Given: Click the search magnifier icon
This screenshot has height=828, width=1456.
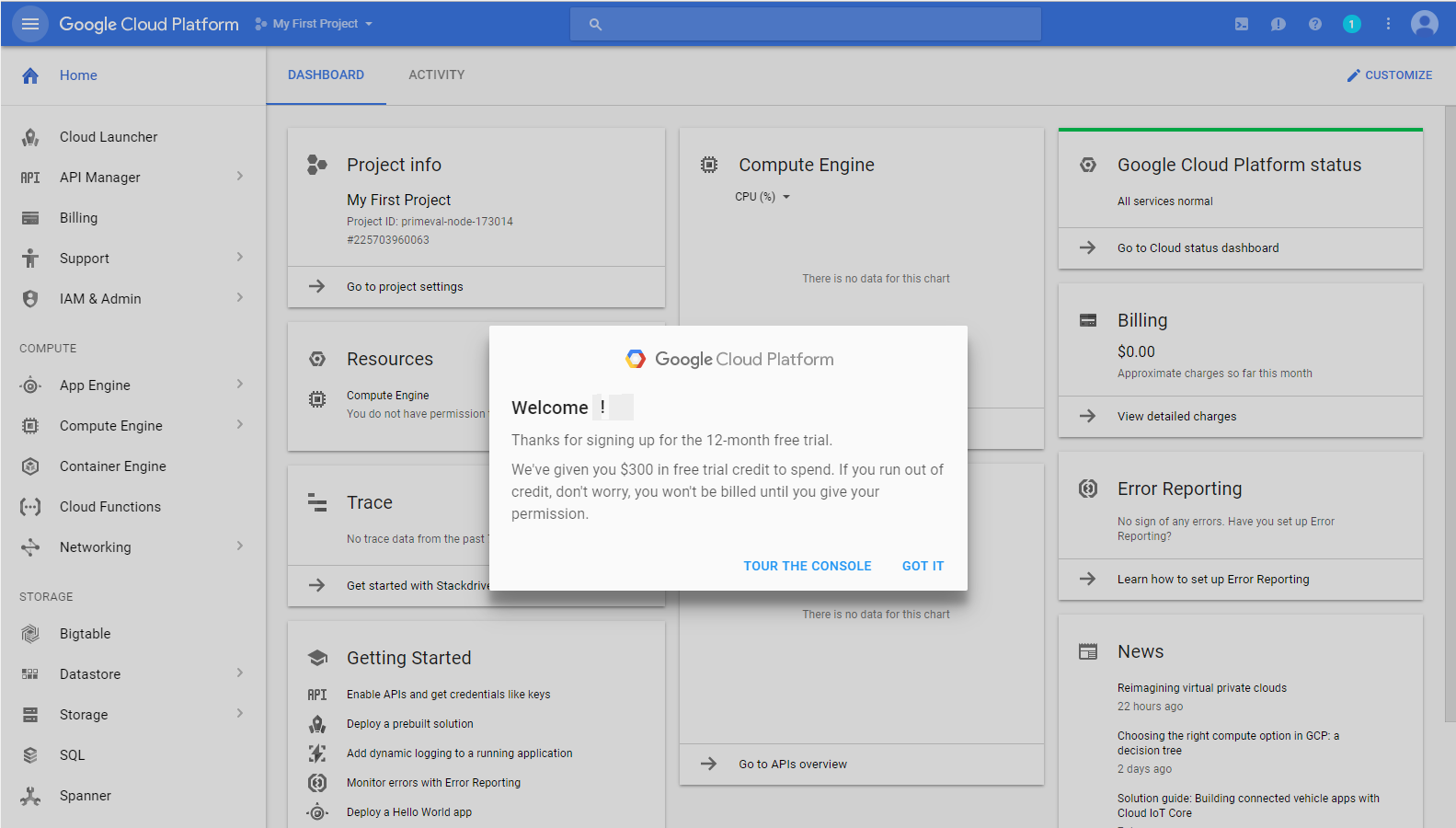Looking at the screenshot, I should click(x=595, y=24).
